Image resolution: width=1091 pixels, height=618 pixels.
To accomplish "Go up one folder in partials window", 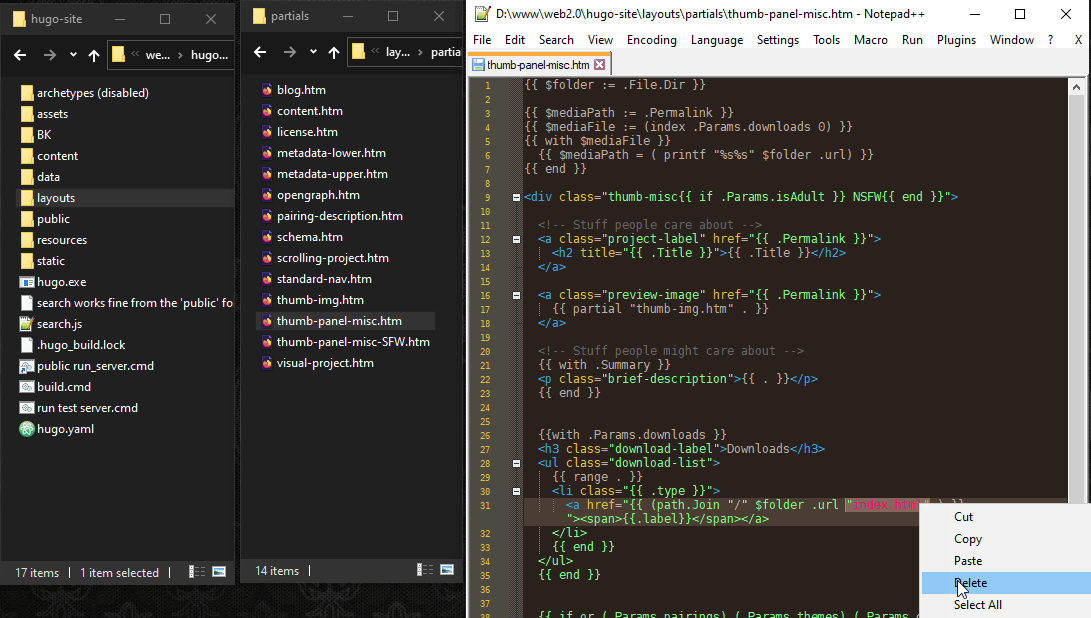I will tap(334, 53).
